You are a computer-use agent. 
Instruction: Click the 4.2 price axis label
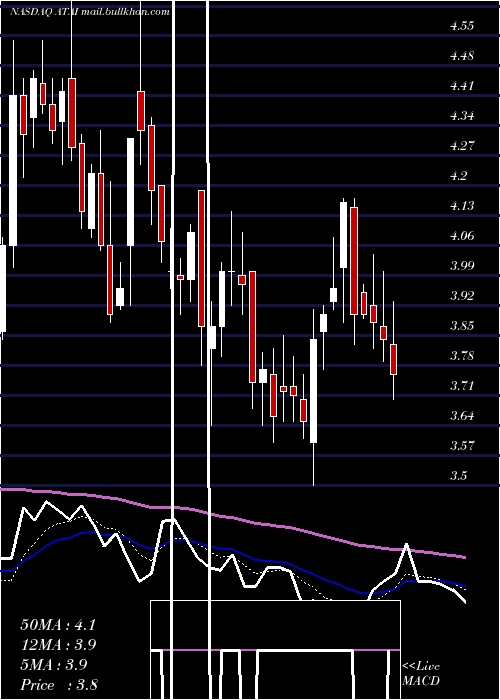coord(459,176)
